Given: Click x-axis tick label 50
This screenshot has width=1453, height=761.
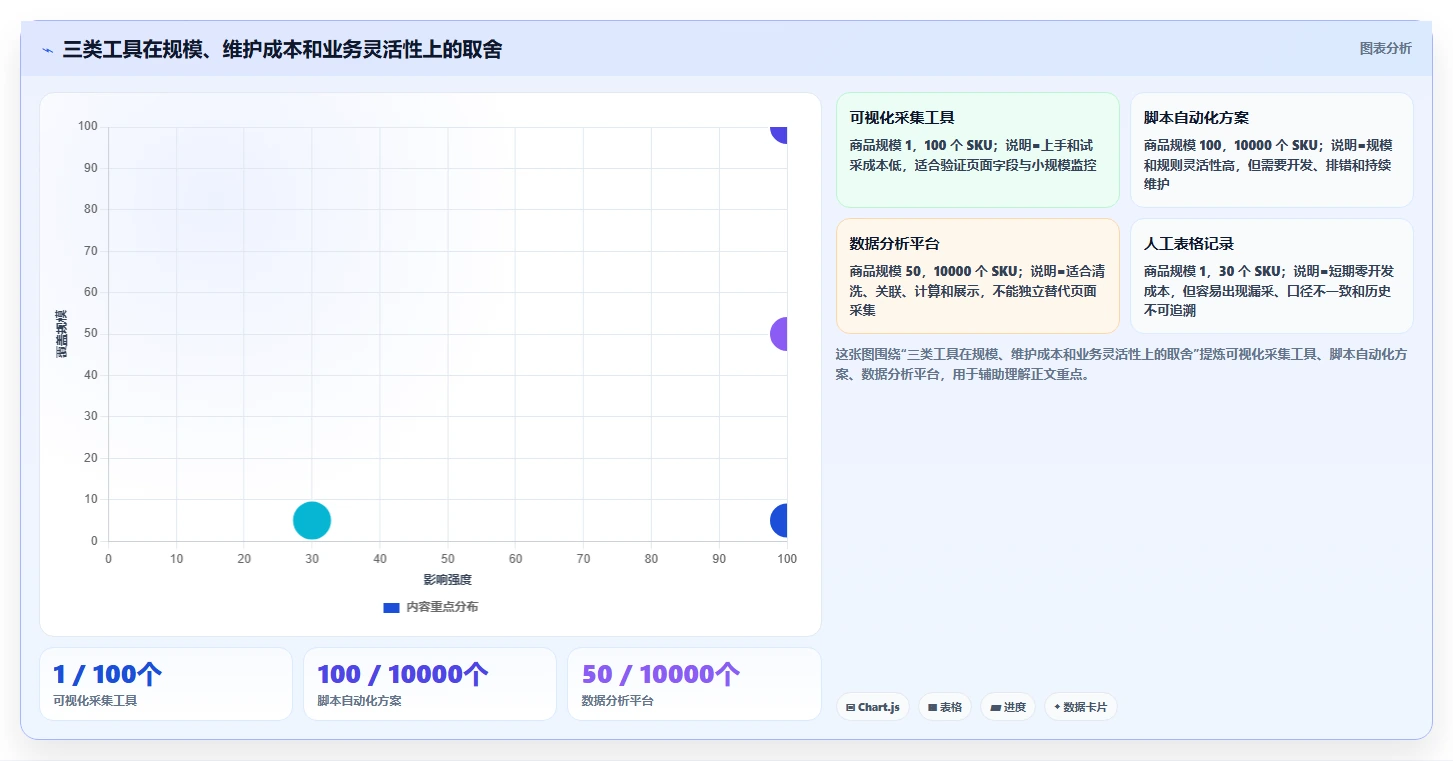Looking at the screenshot, I should [x=448, y=559].
